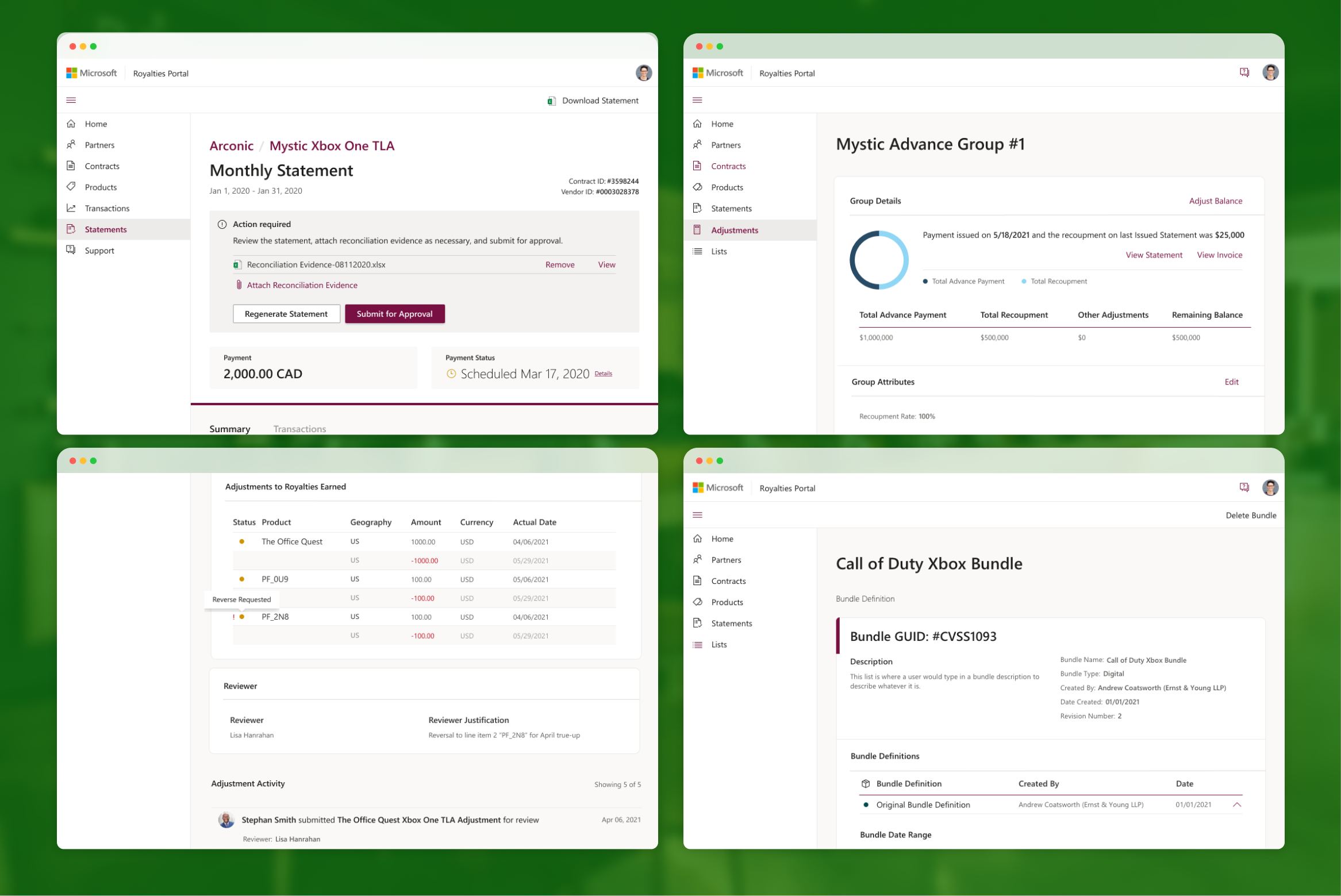The width and height of the screenshot is (1341, 896).
Task: Click the Adjust Balance link
Action: click(1215, 201)
